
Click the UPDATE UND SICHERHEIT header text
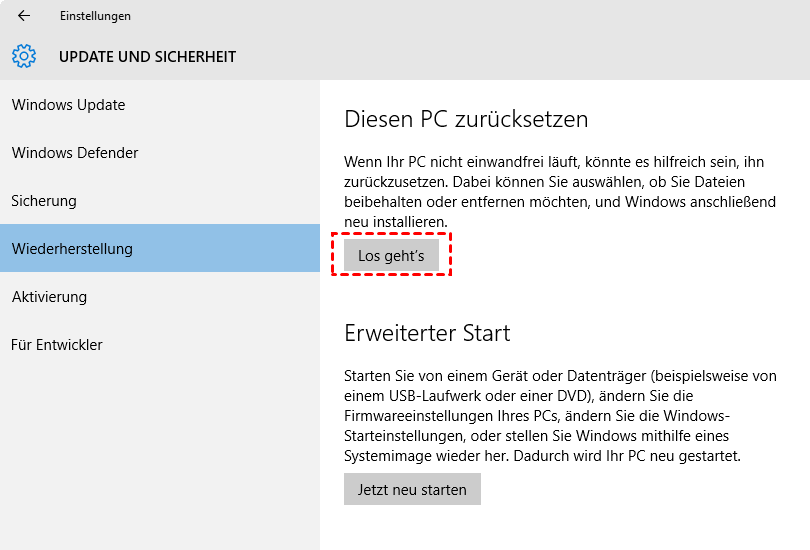tap(147, 57)
